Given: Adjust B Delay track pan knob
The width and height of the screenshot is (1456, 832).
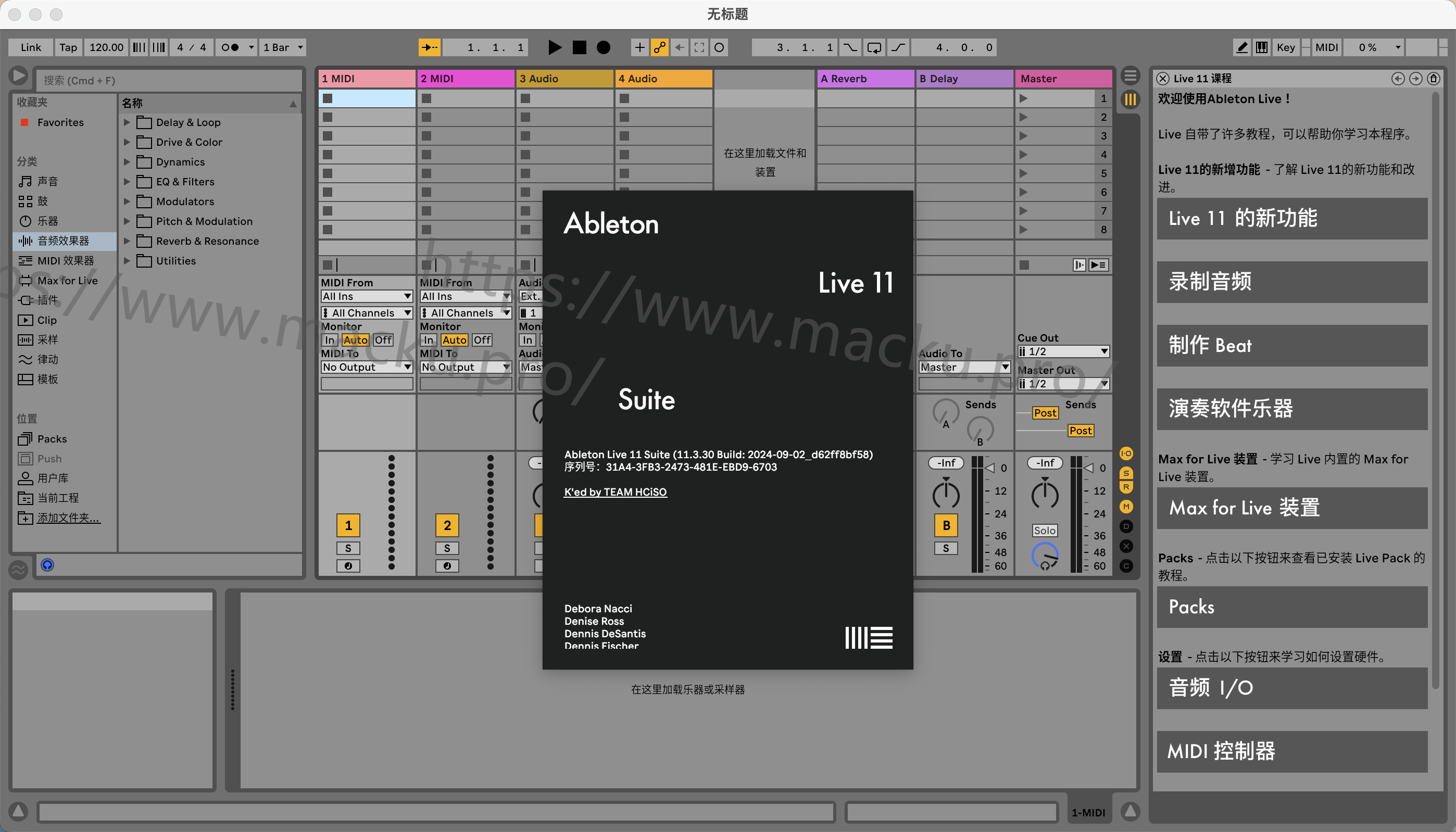Looking at the screenshot, I should point(946,494).
